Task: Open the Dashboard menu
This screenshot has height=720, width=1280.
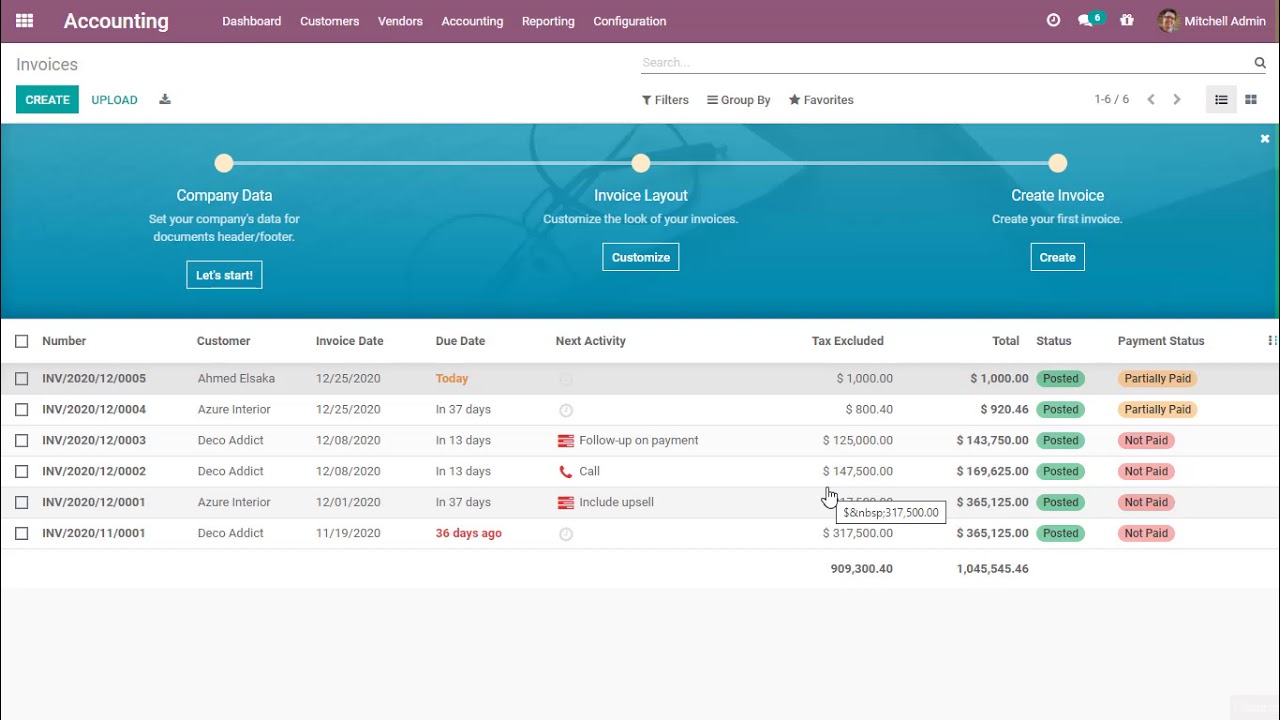Action: coord(251,20)
